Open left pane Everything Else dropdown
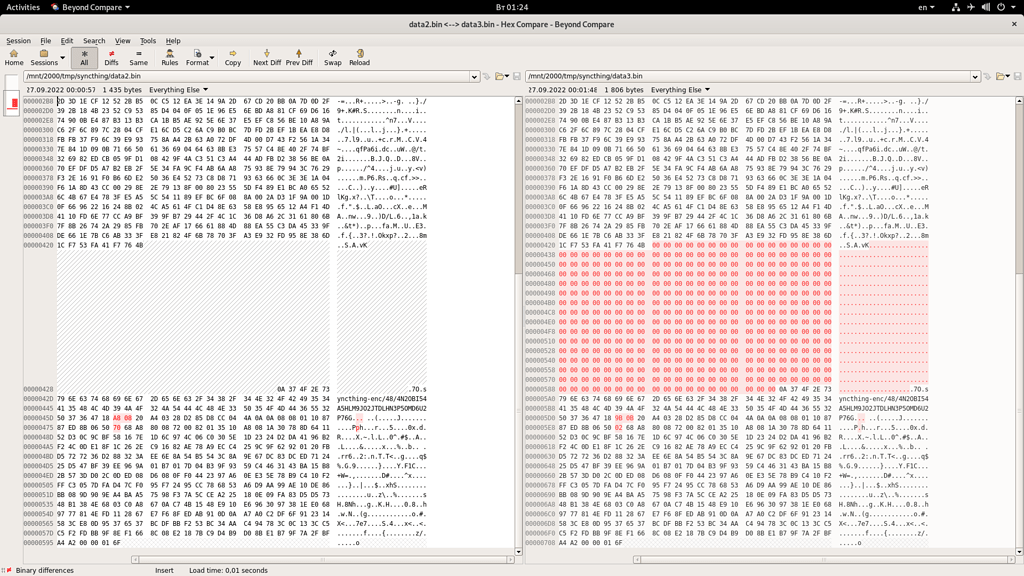 pos(178,90)
